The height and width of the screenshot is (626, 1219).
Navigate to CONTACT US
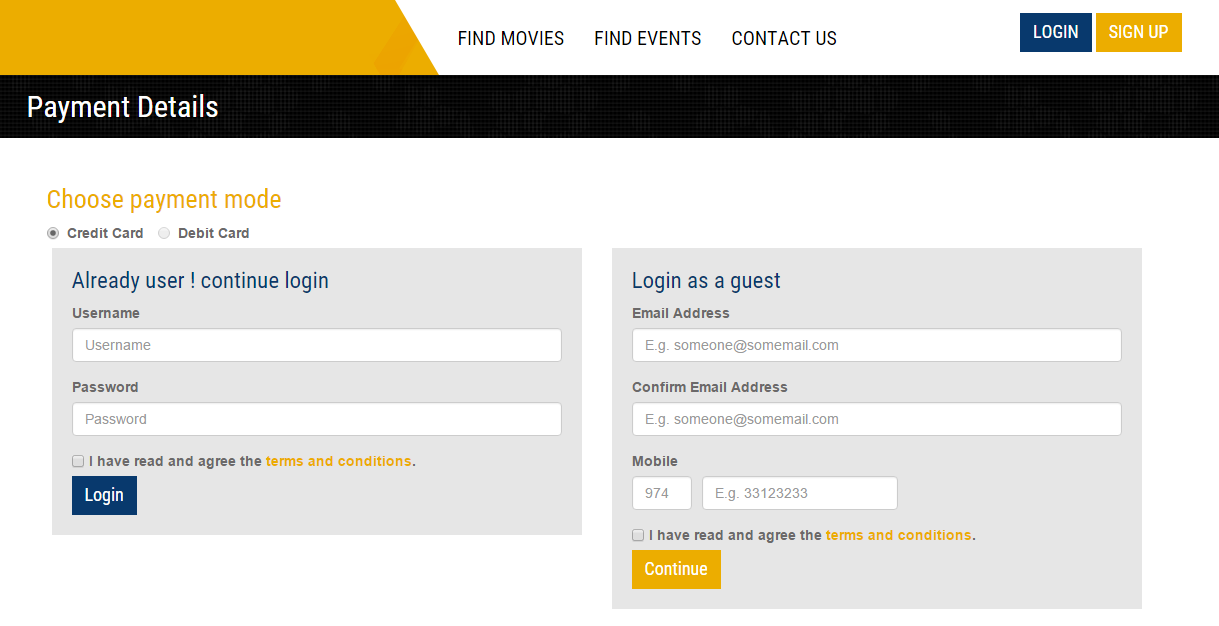click(784, 38)
